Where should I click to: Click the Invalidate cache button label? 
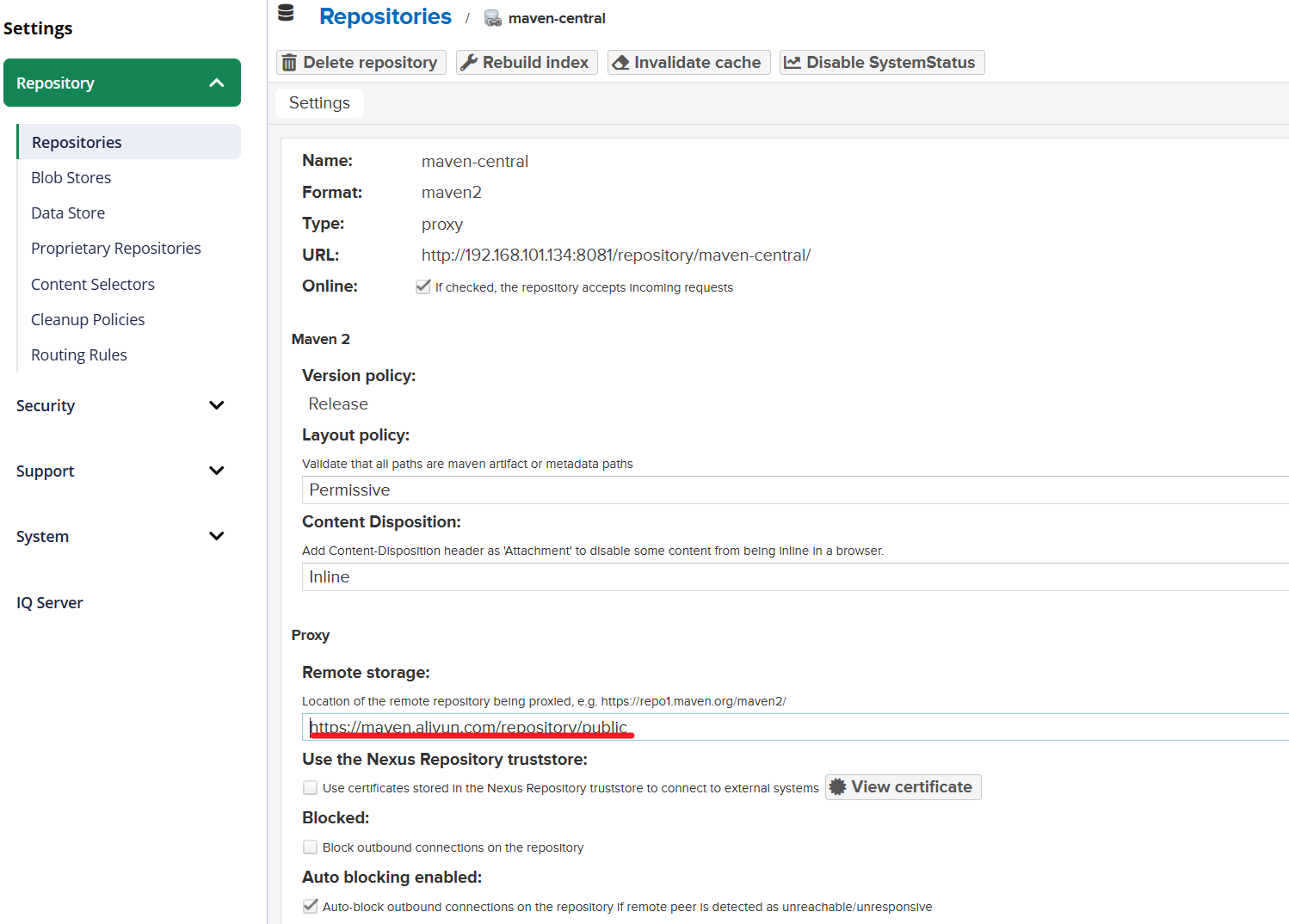697,62
